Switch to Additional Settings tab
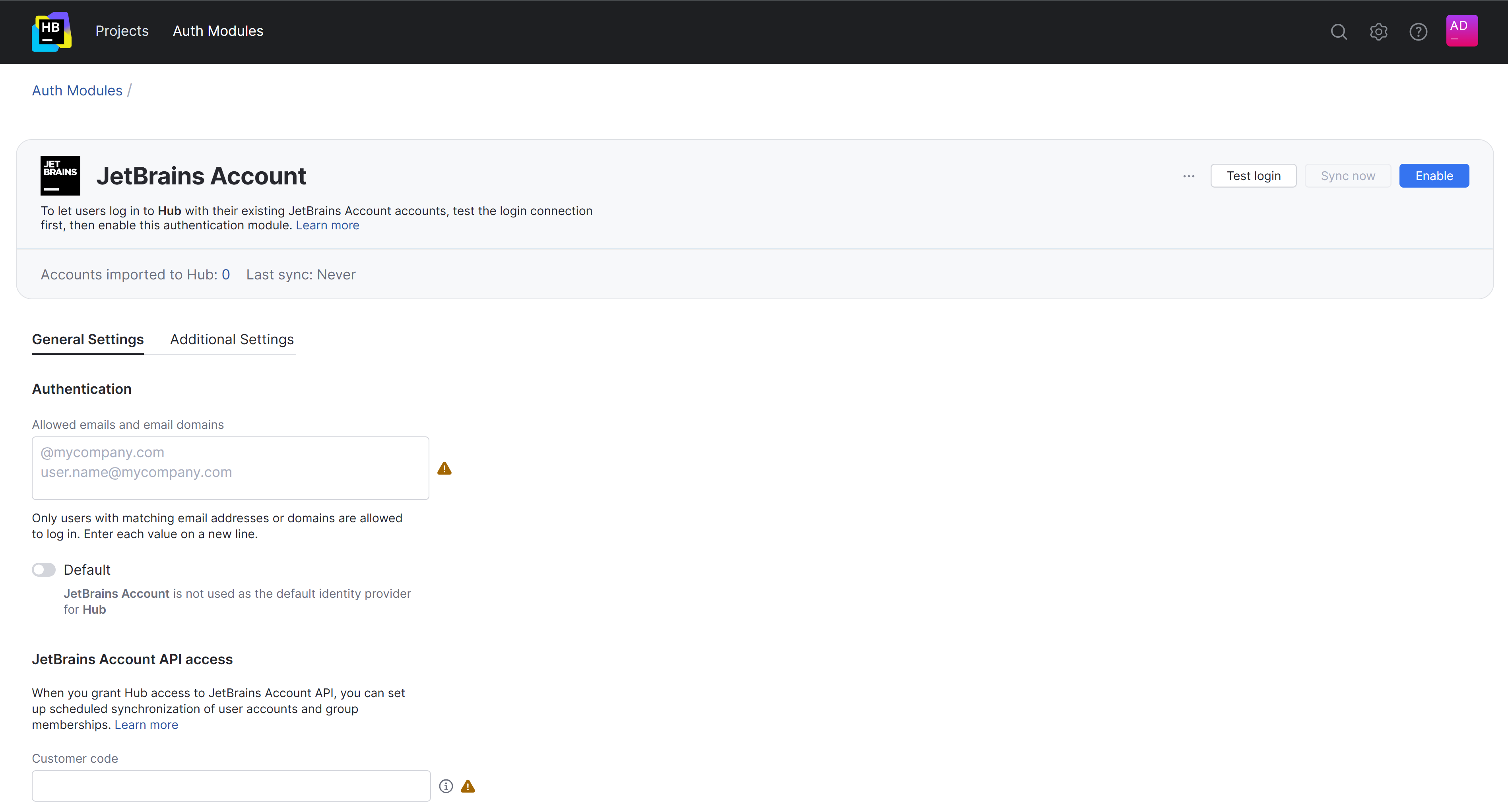This screenshot has height=812, width=1508. click(232, 339)
